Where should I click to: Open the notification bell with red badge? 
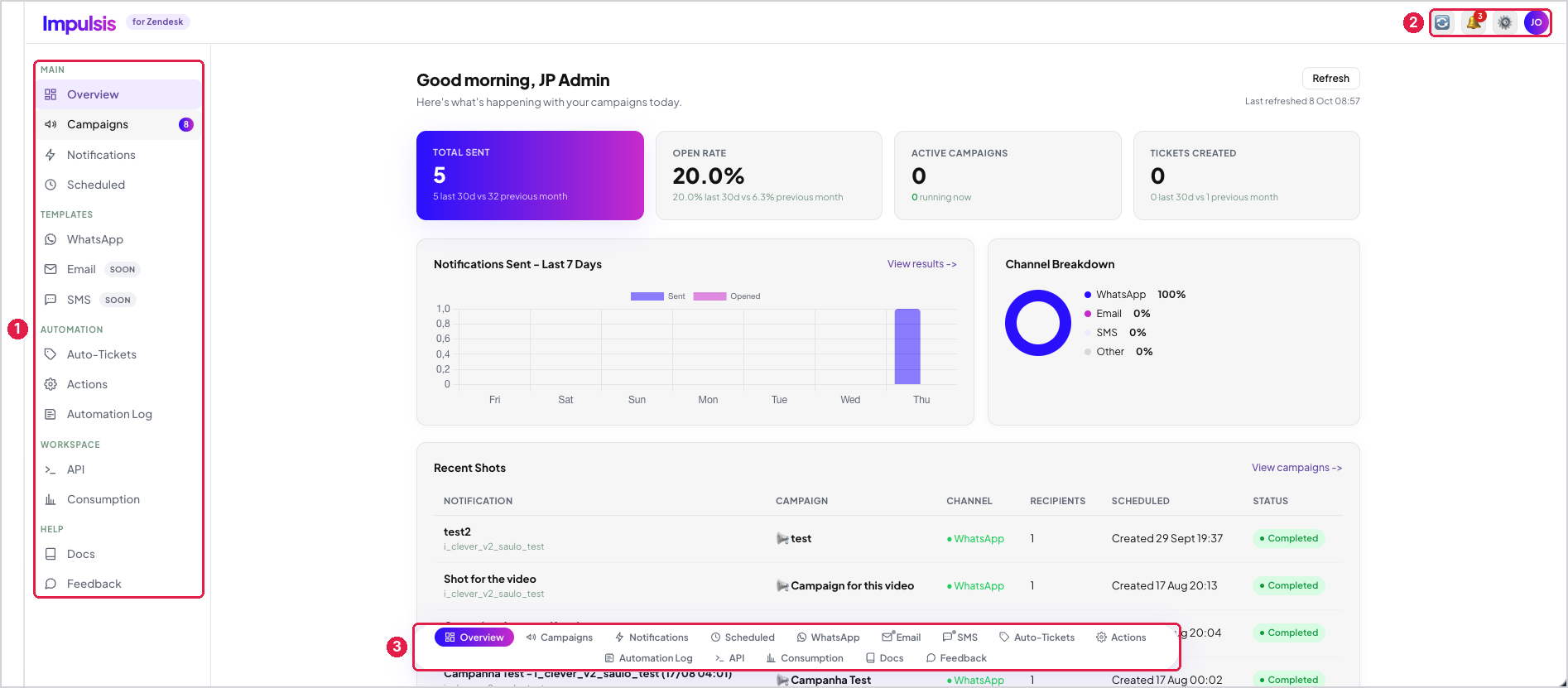tap(1474, 22)
